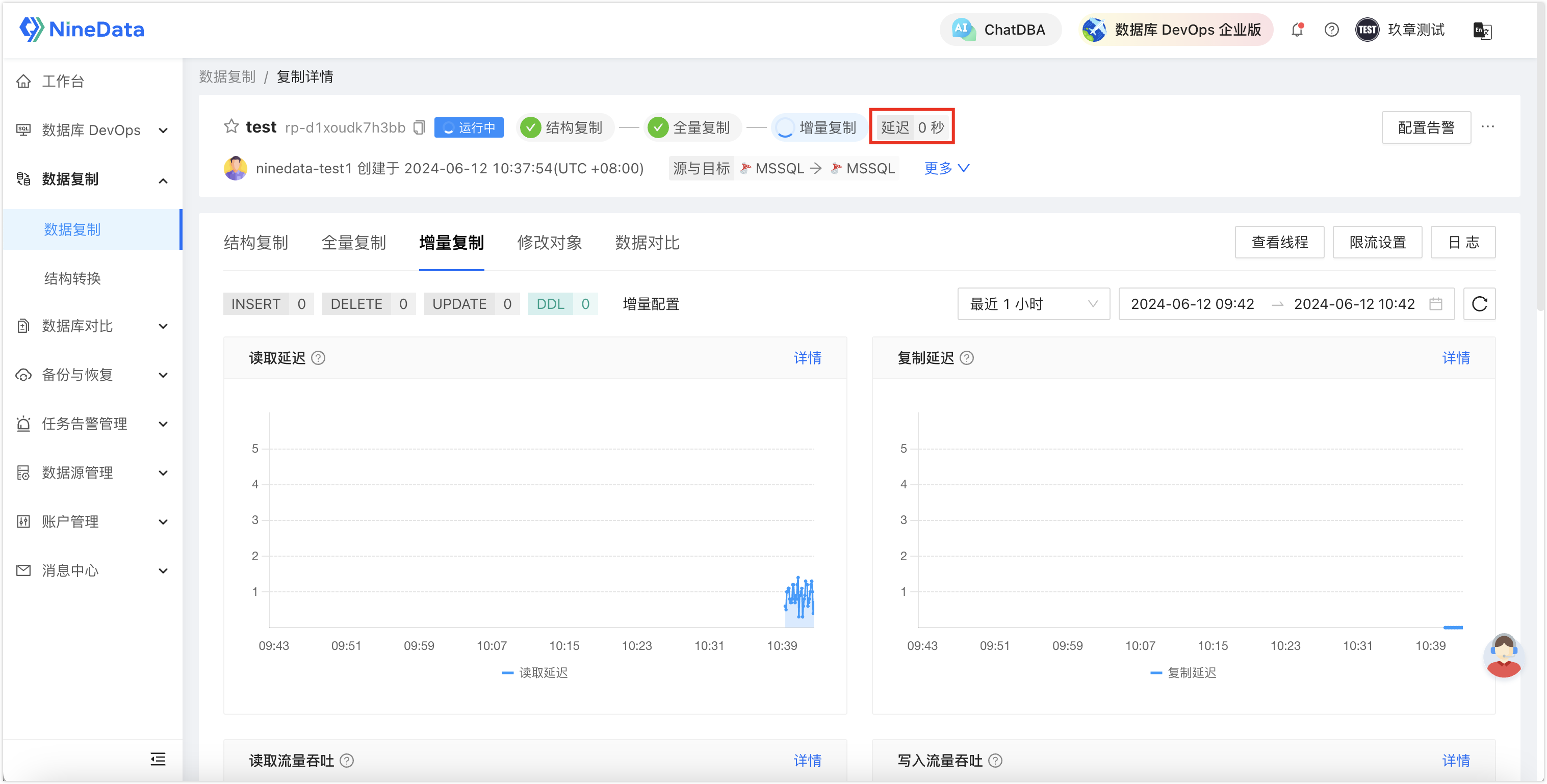Switch language with the translate icon

point(1482,30)
